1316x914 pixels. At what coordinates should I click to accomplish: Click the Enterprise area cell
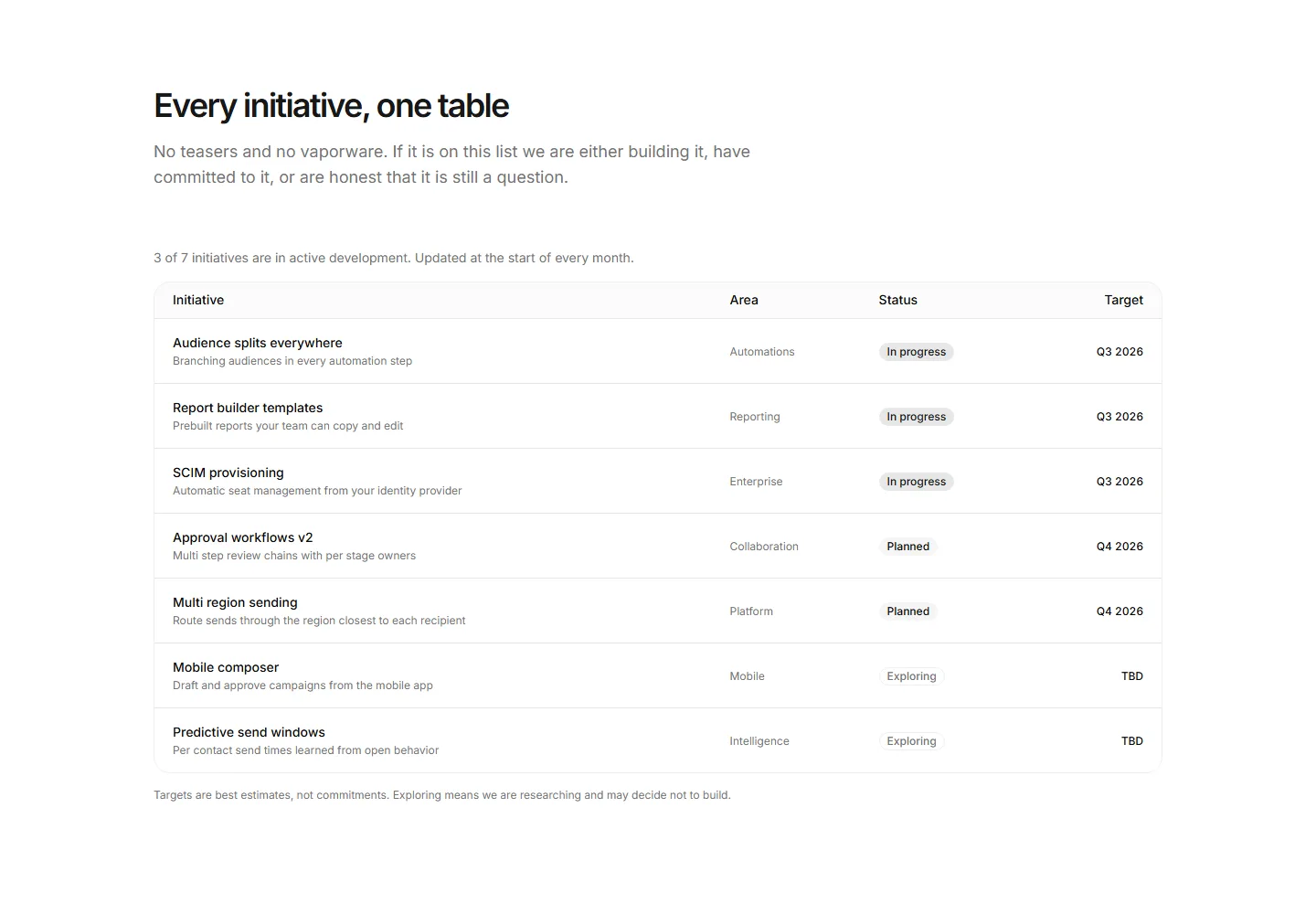point(756,482)
